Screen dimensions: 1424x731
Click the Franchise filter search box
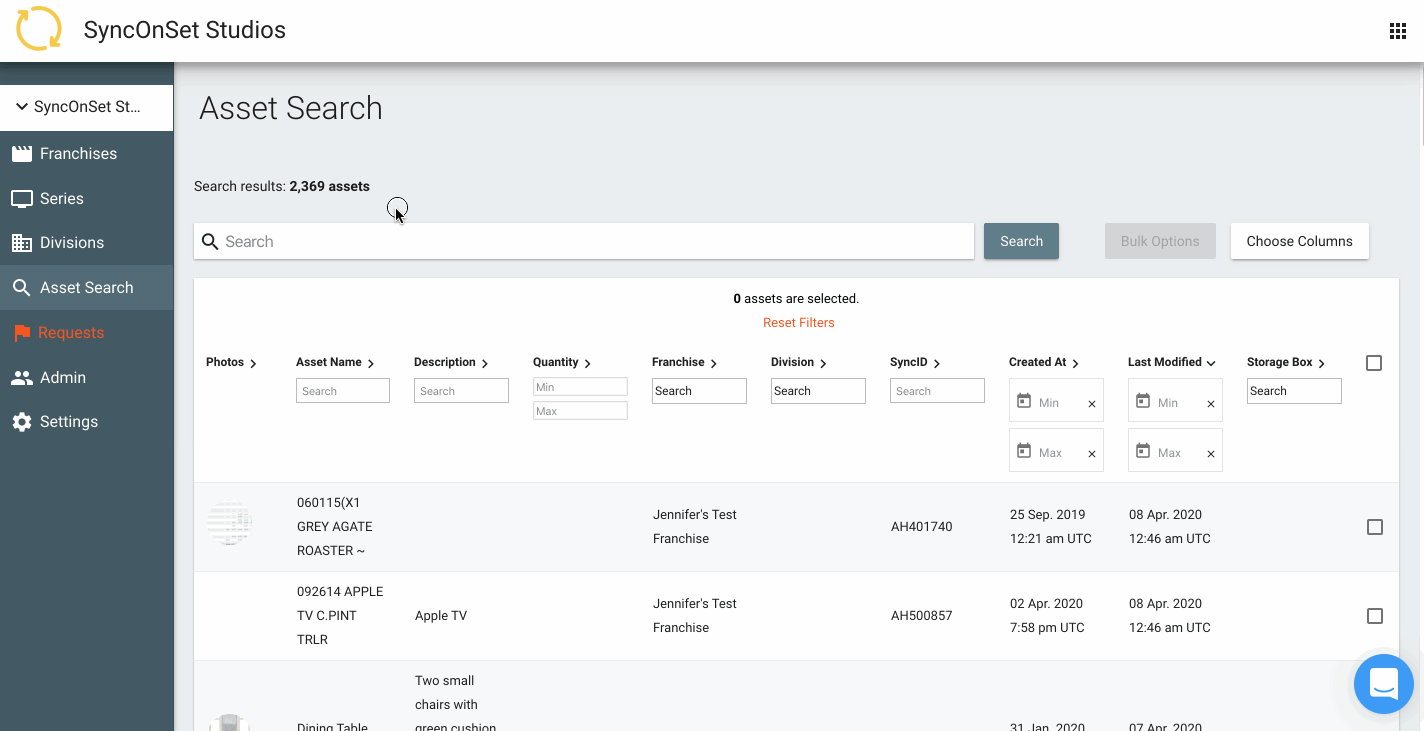click(699, 391)
